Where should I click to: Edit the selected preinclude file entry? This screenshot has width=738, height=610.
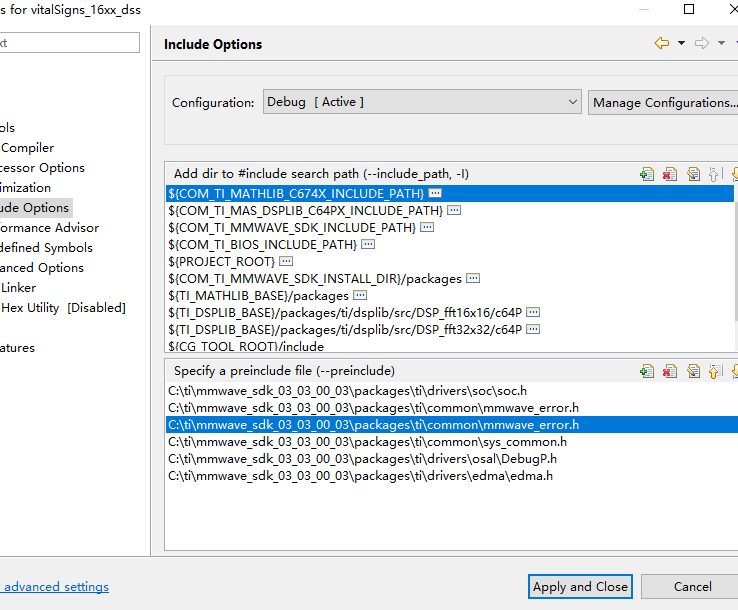693,371
